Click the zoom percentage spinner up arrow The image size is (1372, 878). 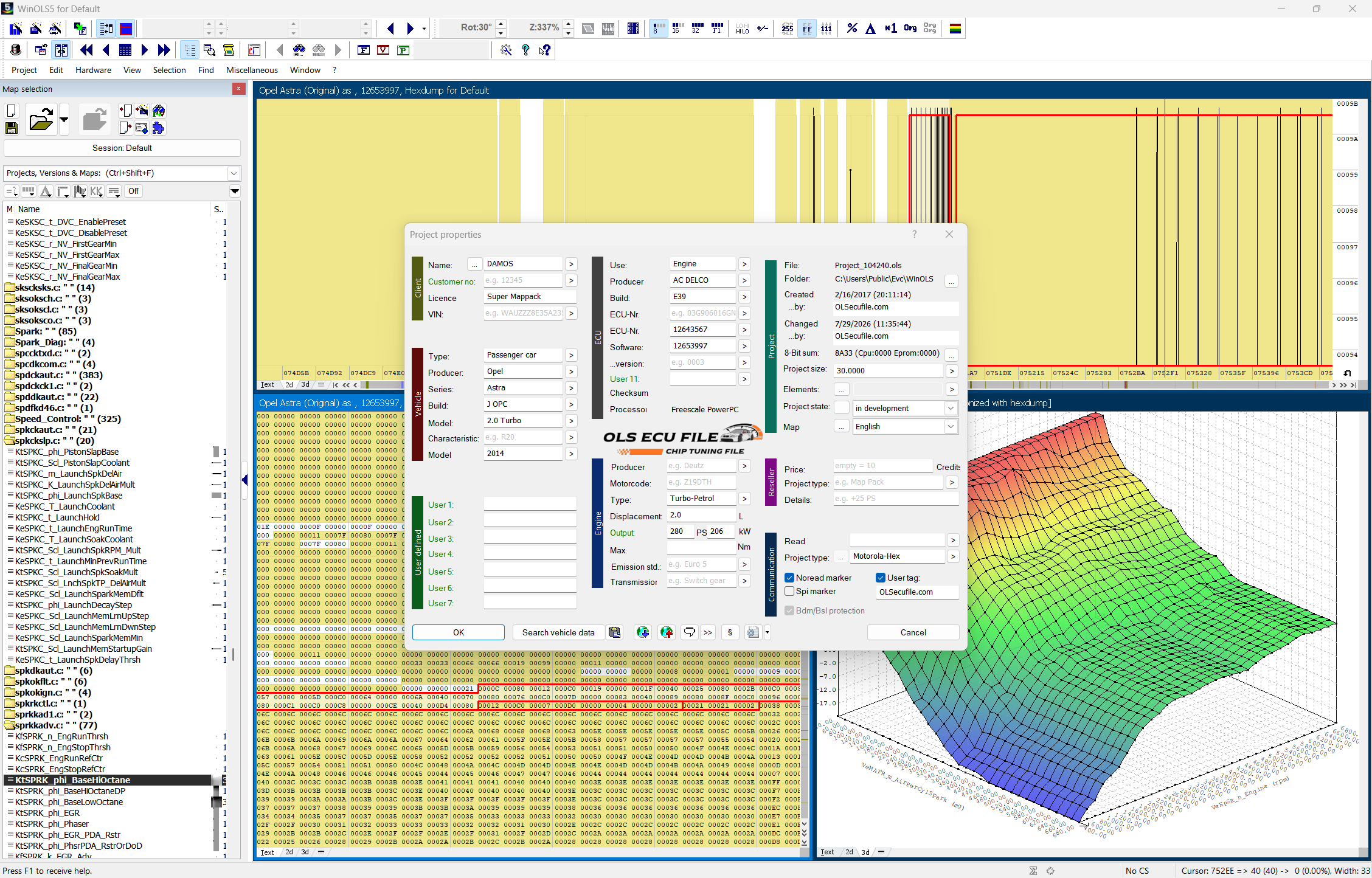[568, 24]
